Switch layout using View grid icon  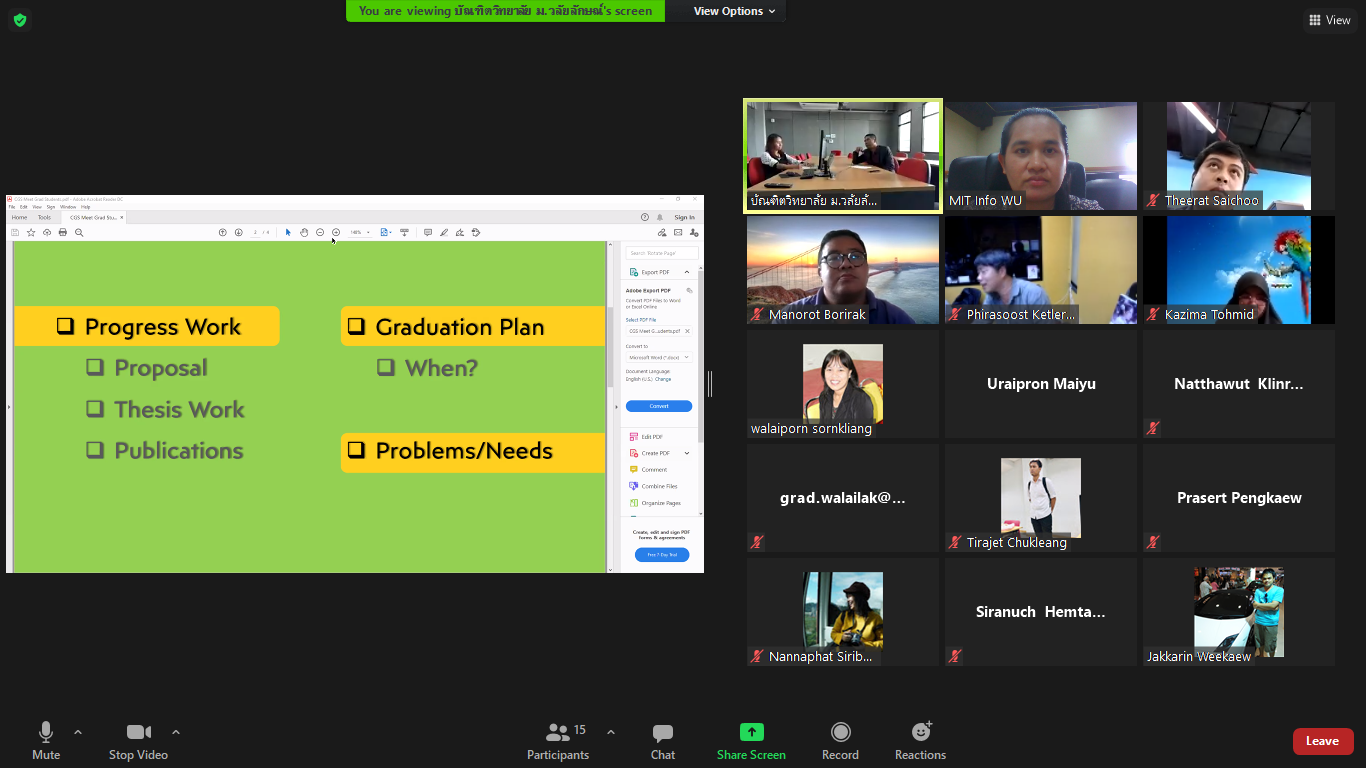[x=1329, y=20]
